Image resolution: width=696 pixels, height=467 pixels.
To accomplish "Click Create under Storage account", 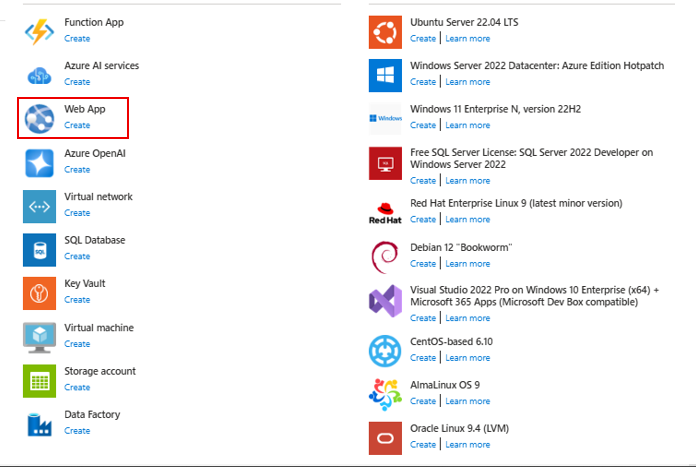I will point(77,388).
